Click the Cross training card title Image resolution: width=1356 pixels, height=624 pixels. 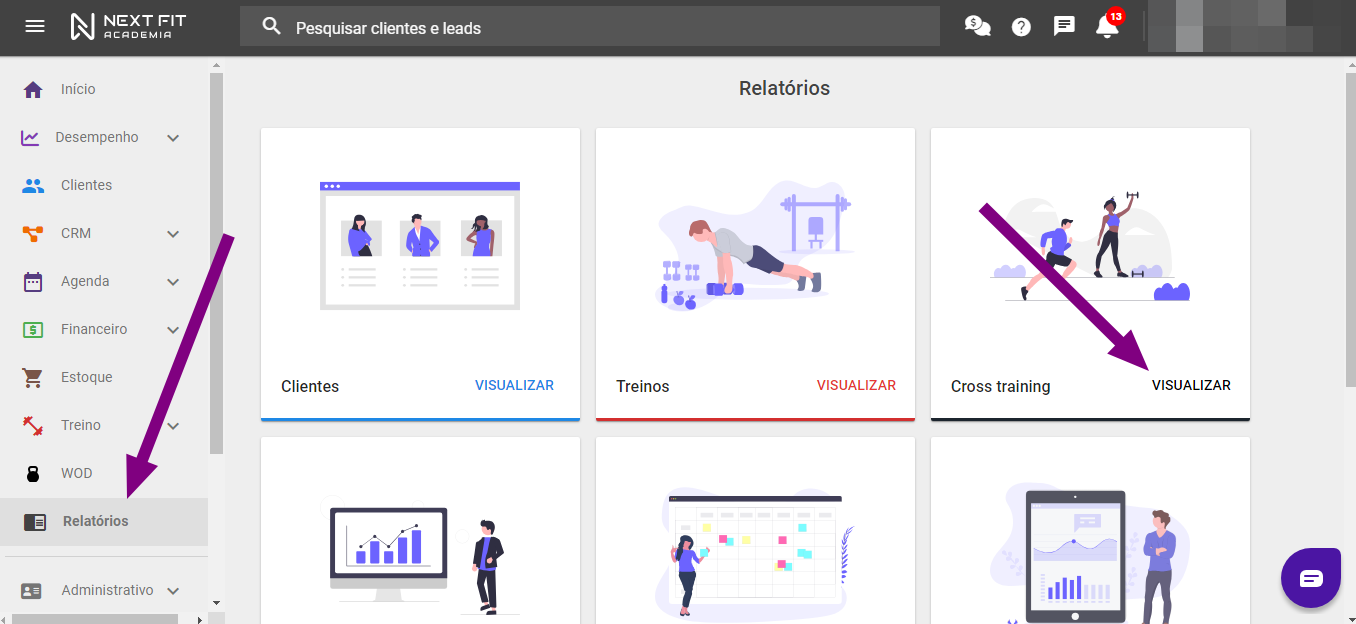pos(1000,386)
